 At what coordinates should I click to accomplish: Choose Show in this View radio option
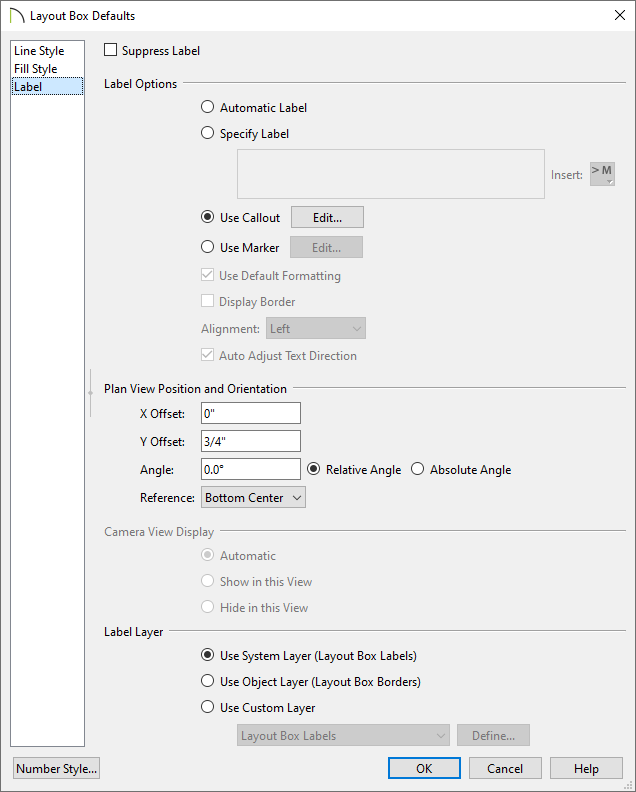click(x=208, y=581)
